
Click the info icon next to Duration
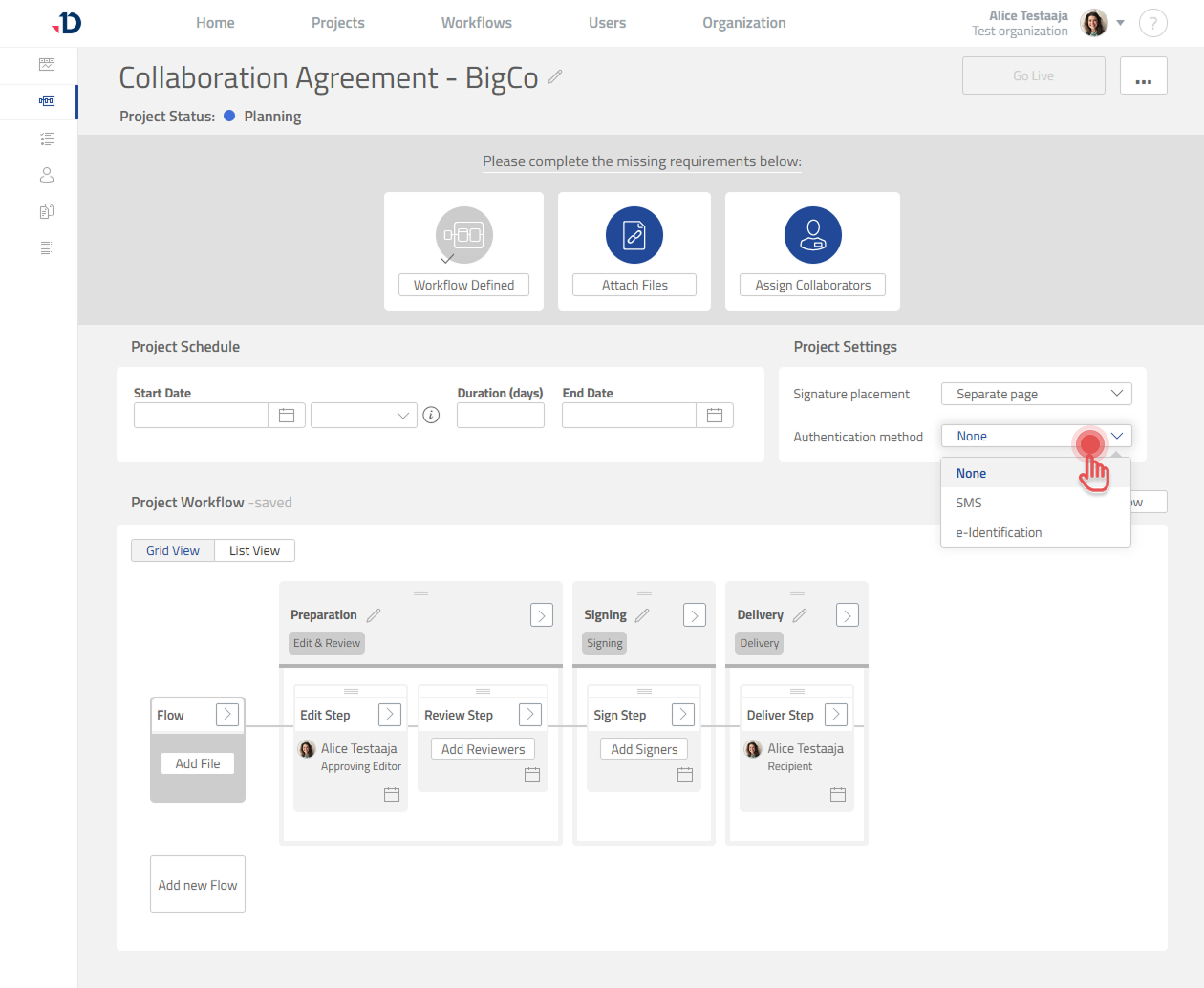click(432, 415)
